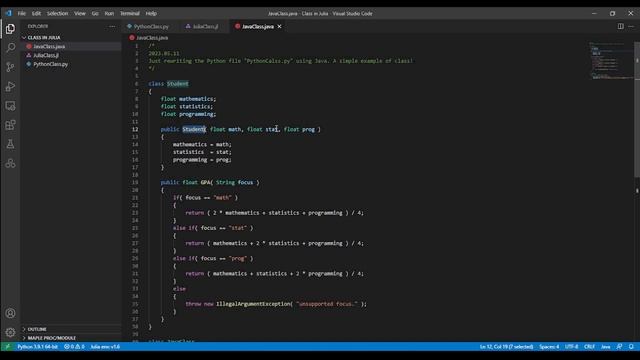This screenshot has height=360, width=640.
Task: Open PythonClass.py in the explorer tree
Action: [x=51, y=64]
